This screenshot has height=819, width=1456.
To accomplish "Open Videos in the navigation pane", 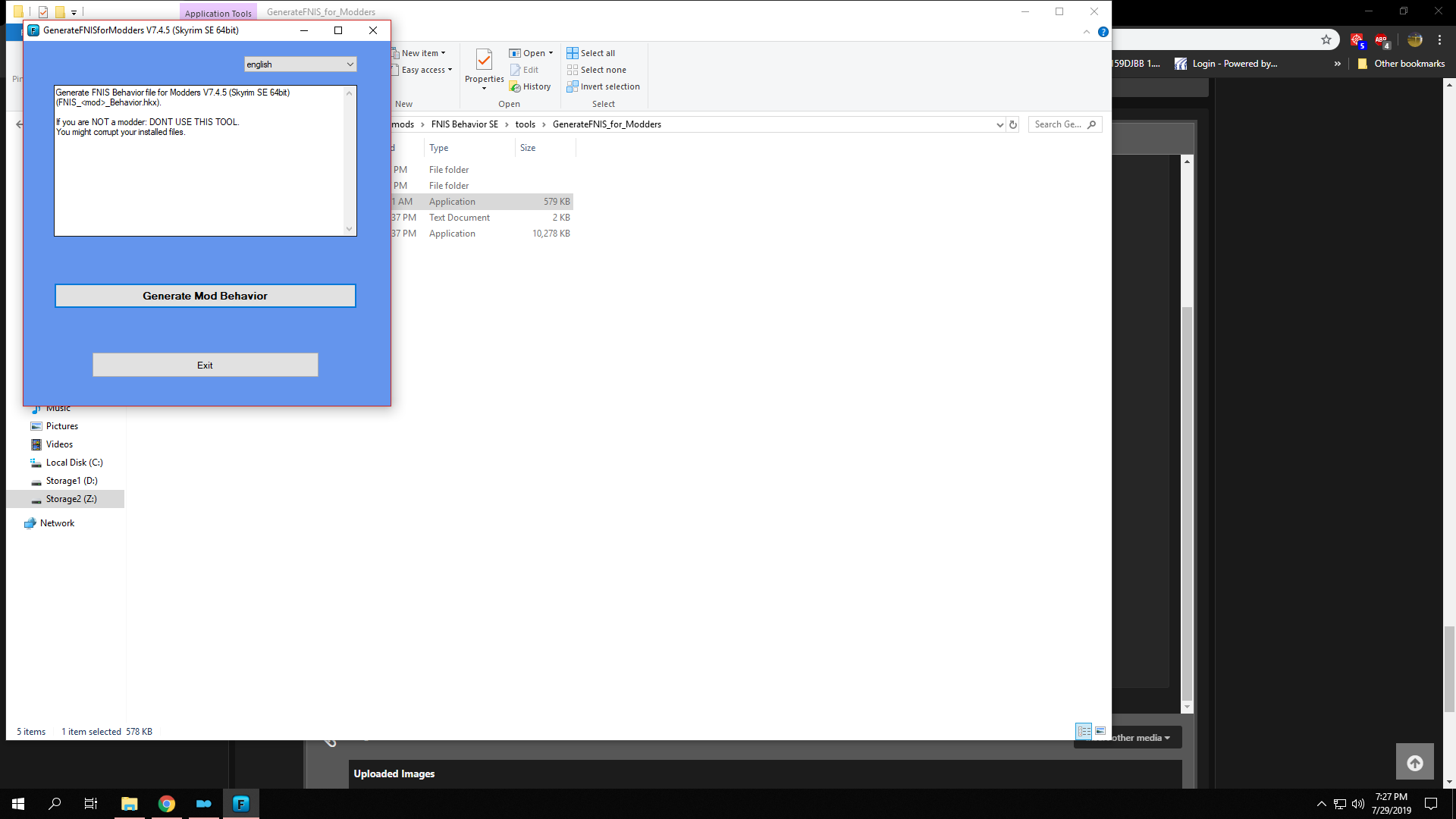I will point(59,444).
